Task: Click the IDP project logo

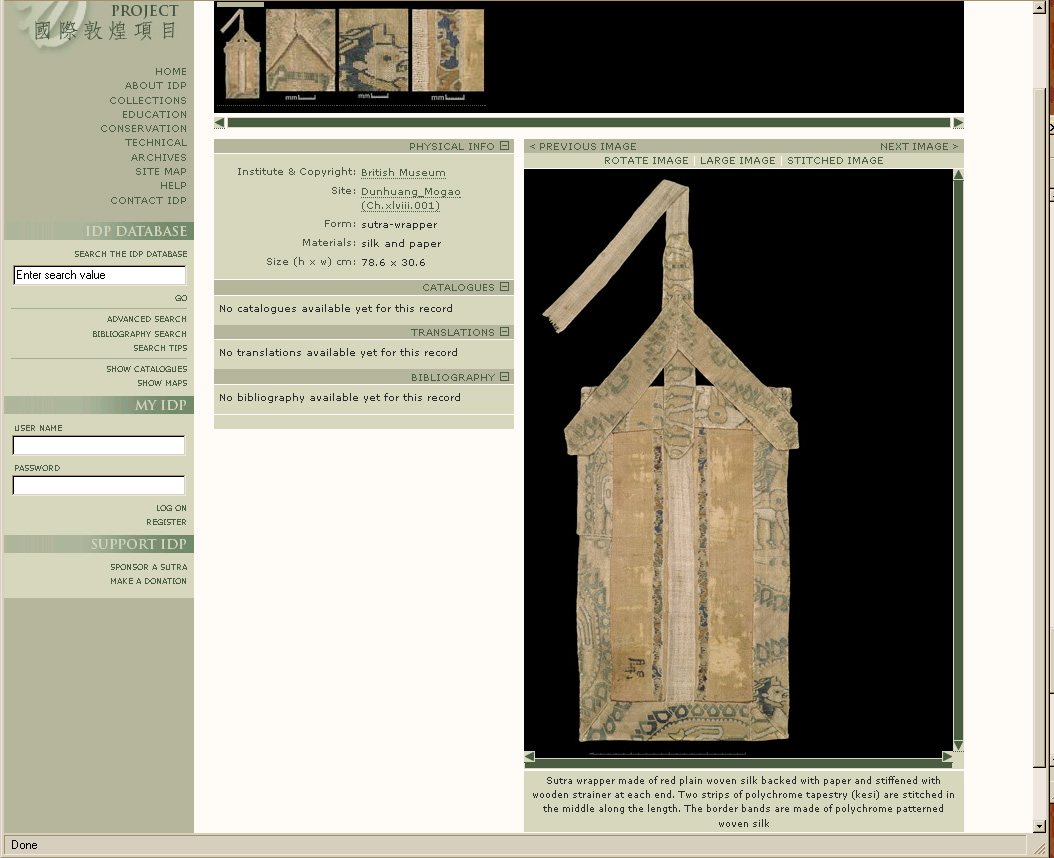Action: [x=98, y=24]
